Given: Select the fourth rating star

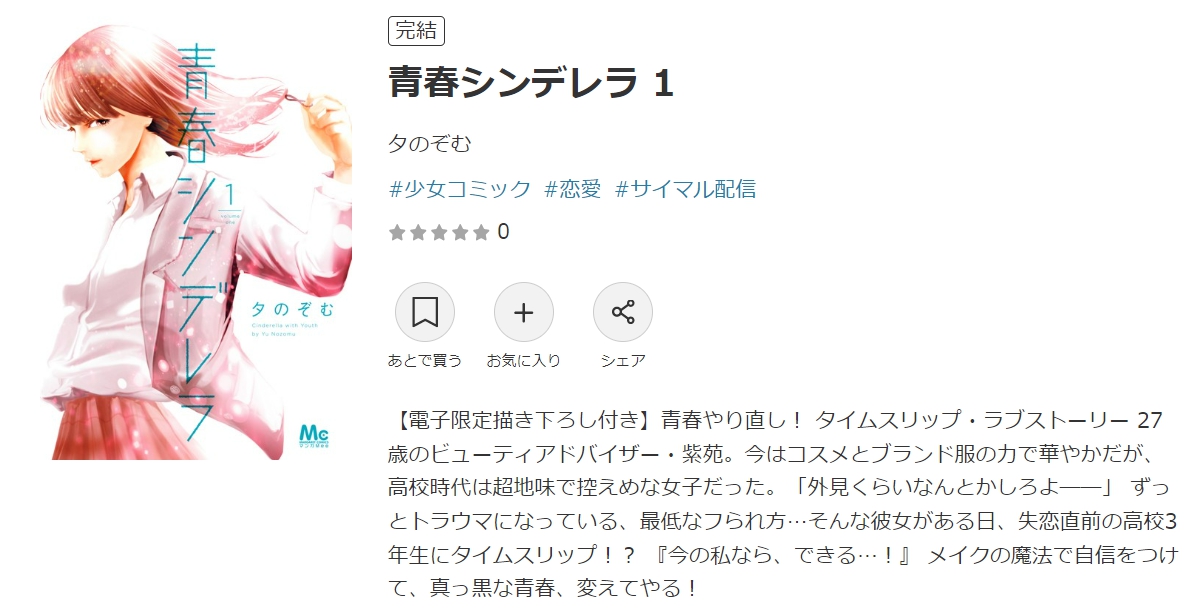Looking at the screenshot, I should click(x=460, y=232).
